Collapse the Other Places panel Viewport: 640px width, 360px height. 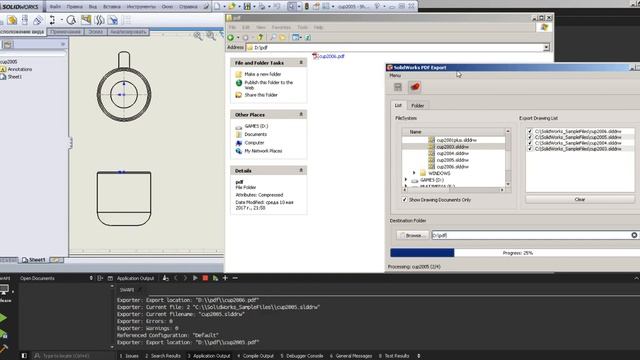(301, 115)
